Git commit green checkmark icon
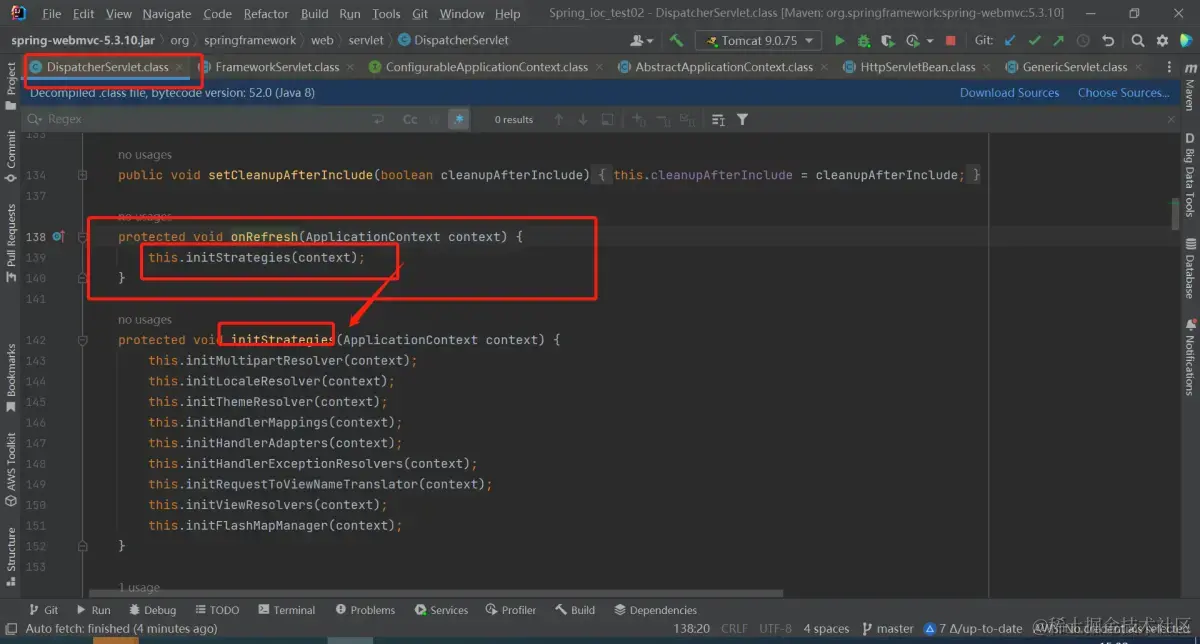 click(x=1034, y=41)
